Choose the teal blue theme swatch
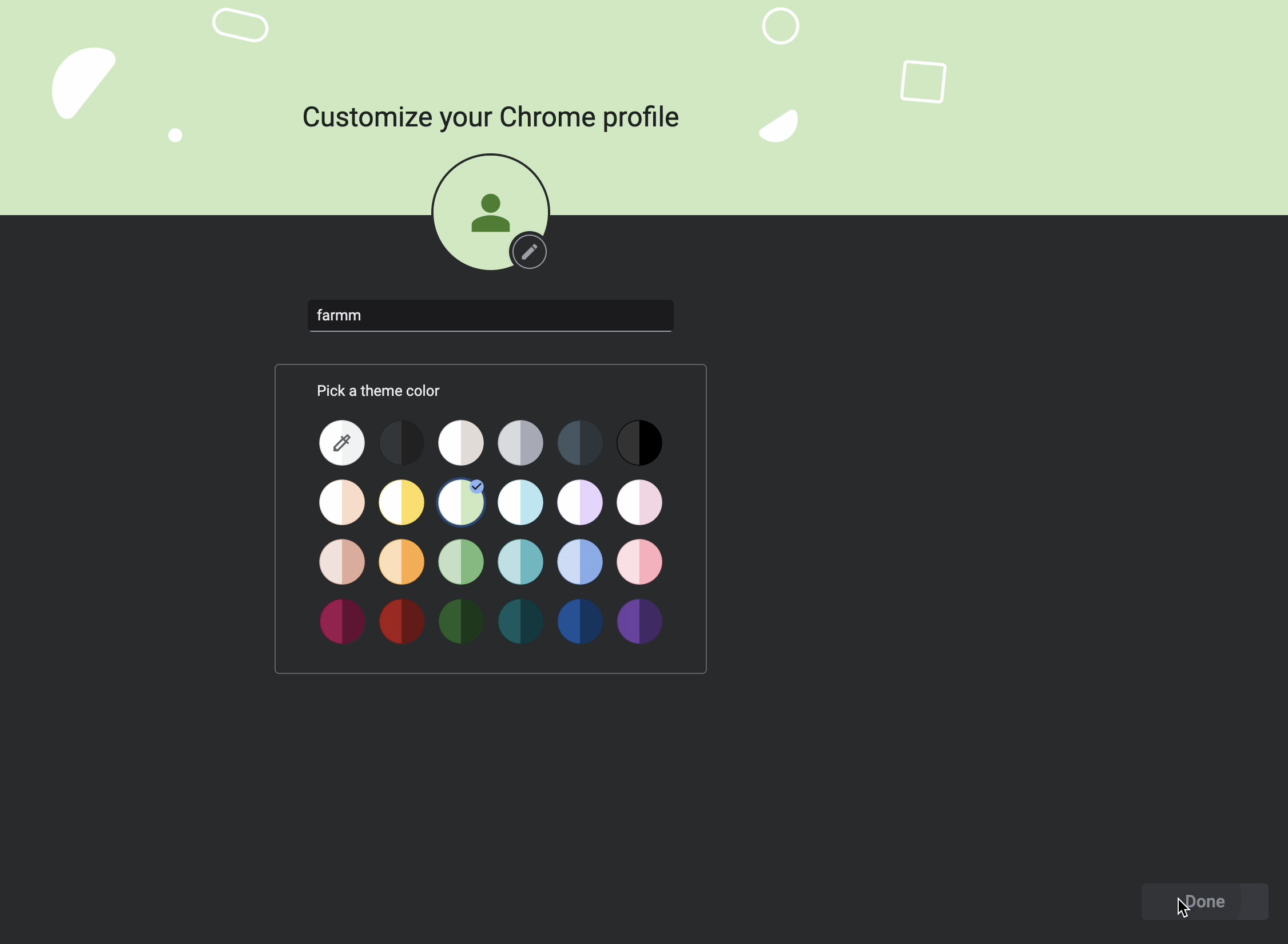The image size is (1288, 944). (x=521, y=562)
